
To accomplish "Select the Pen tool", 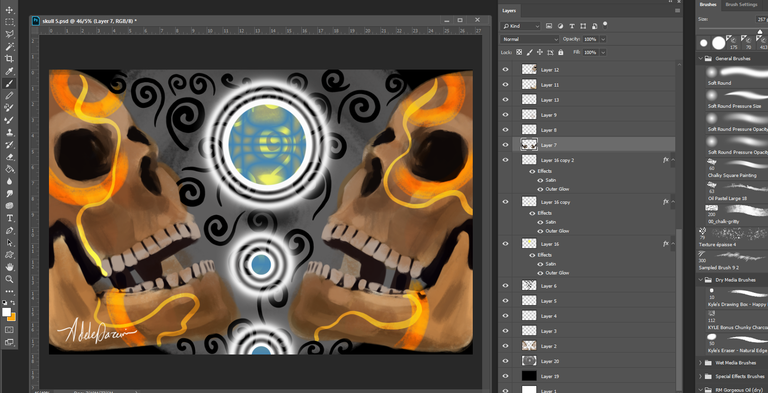I will [x=9, y=230].
